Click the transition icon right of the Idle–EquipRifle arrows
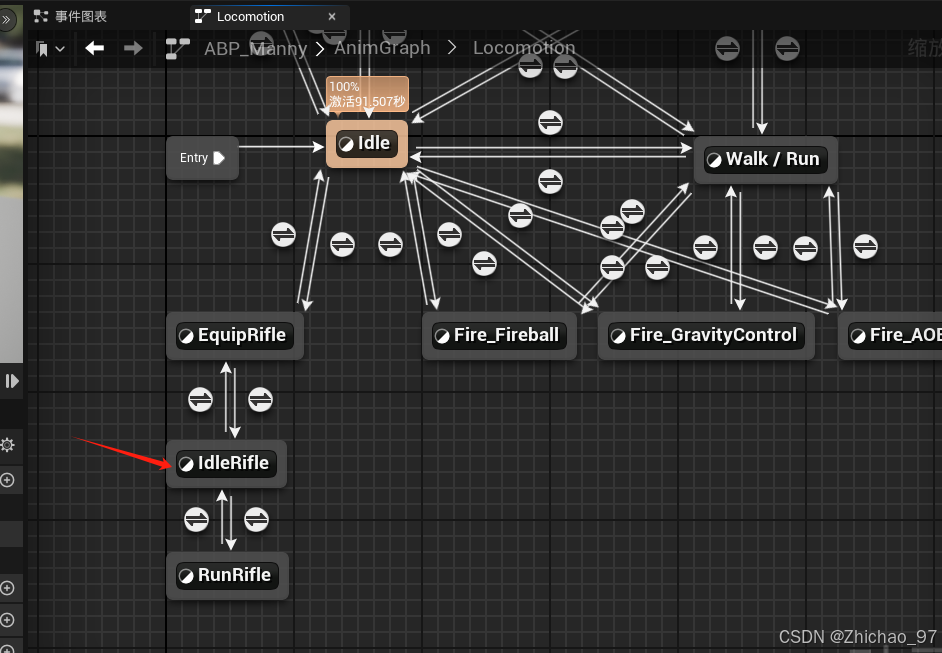The width and height of the screenshot is (942, 653). (x=342, y=244)
